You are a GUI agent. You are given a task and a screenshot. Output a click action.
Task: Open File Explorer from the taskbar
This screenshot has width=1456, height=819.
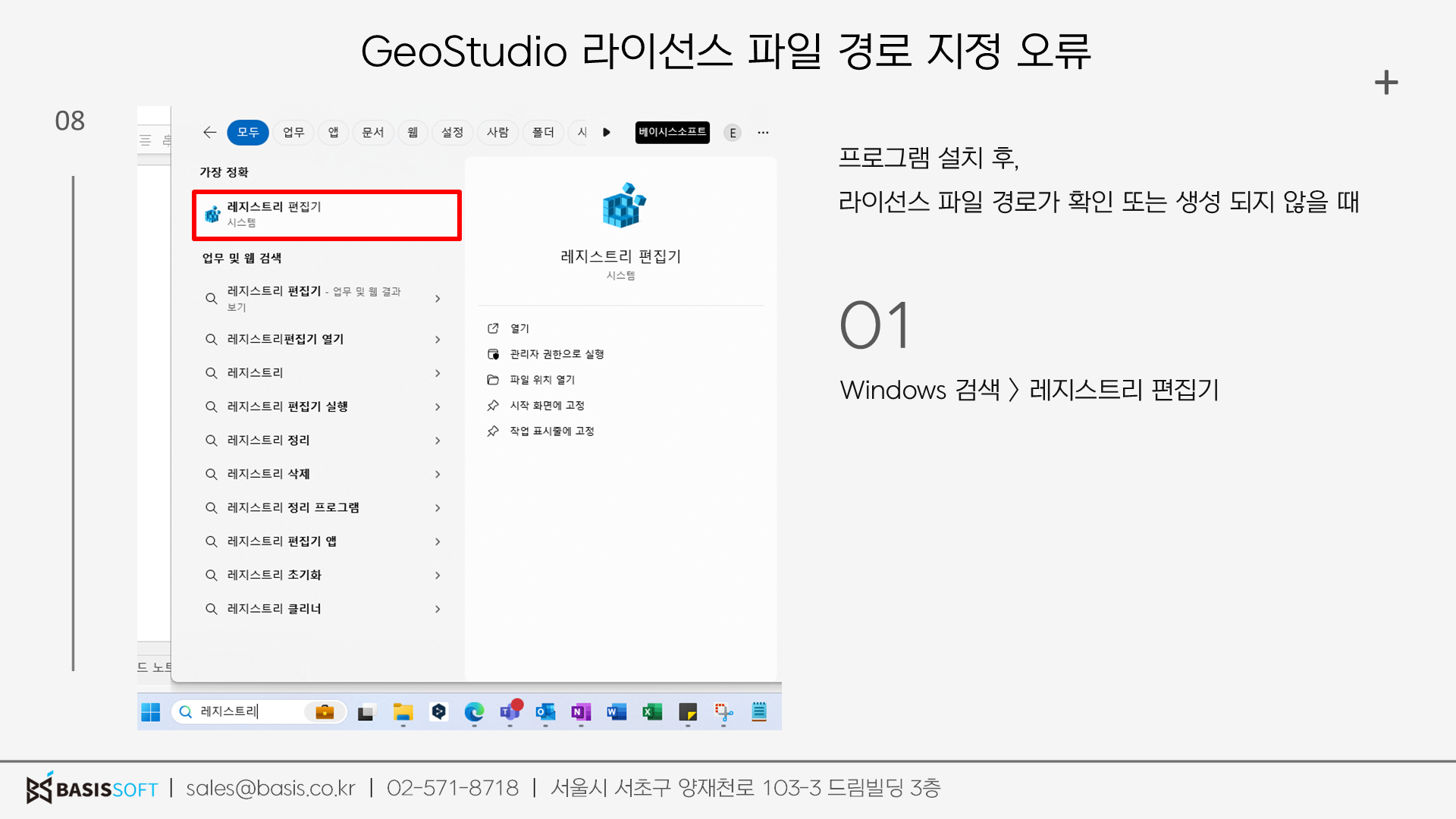[x=403, y=712]
